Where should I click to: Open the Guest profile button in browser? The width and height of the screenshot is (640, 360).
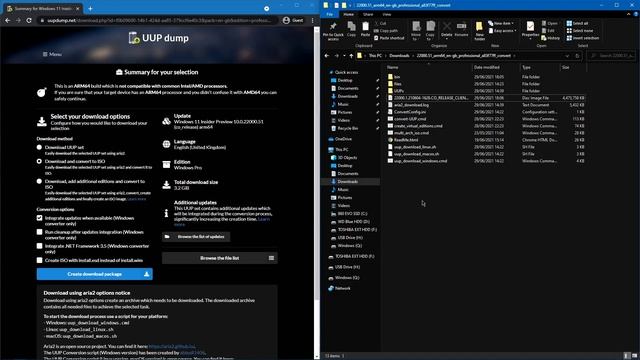[293, 20]
